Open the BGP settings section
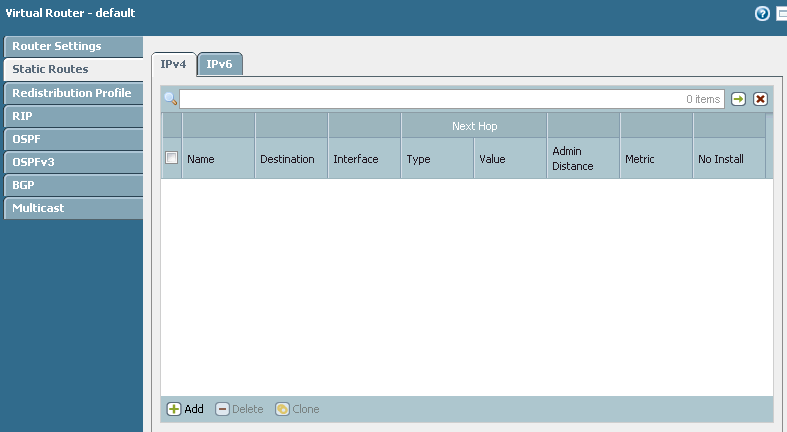This screenshot has height=432, width=787. coord(24,185)
